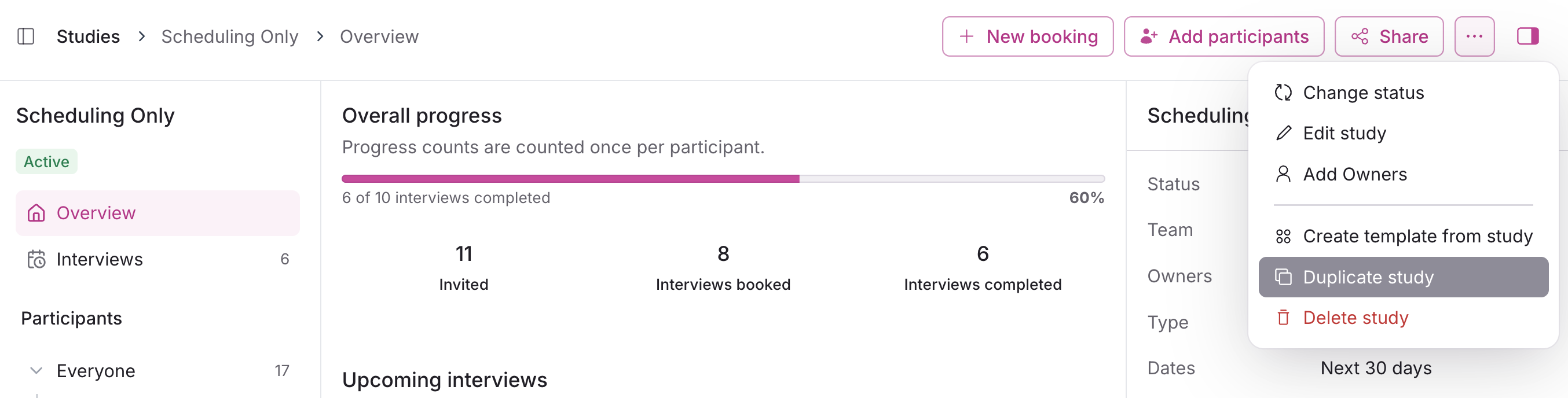Click the interviews completed progress bar
Viewport: 1568px width, 398px height.
723,179
